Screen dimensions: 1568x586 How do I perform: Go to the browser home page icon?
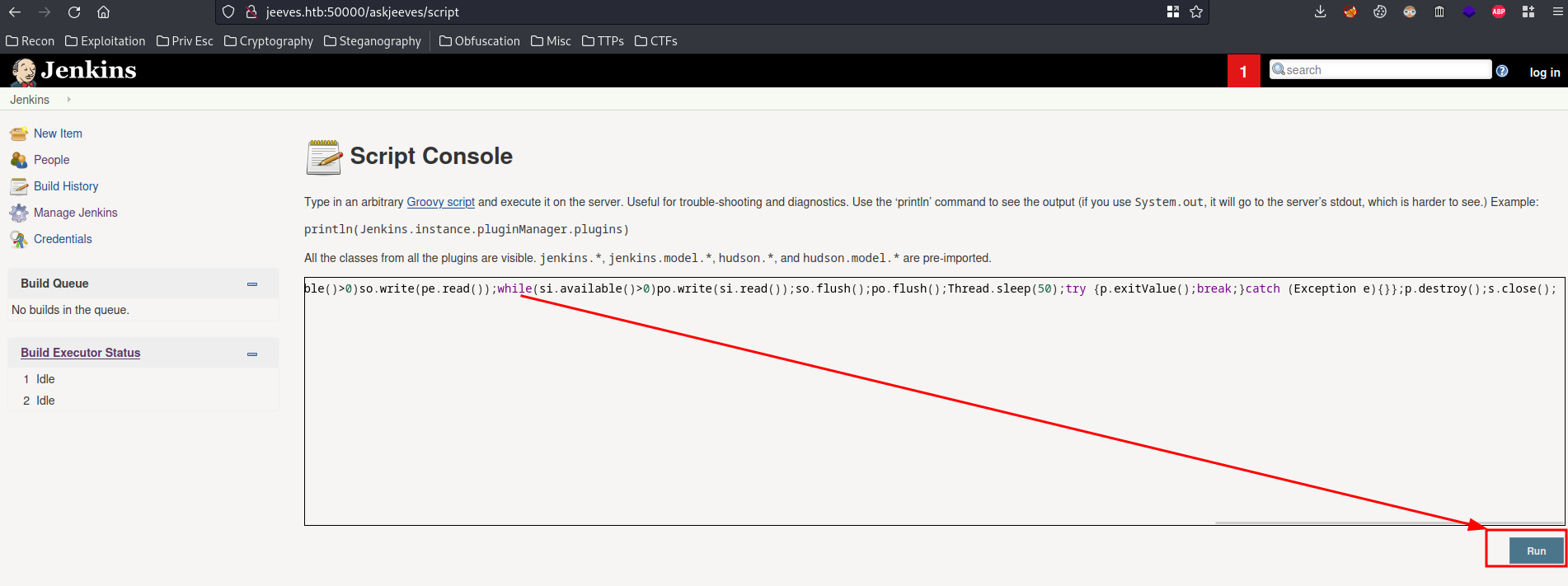103,12
